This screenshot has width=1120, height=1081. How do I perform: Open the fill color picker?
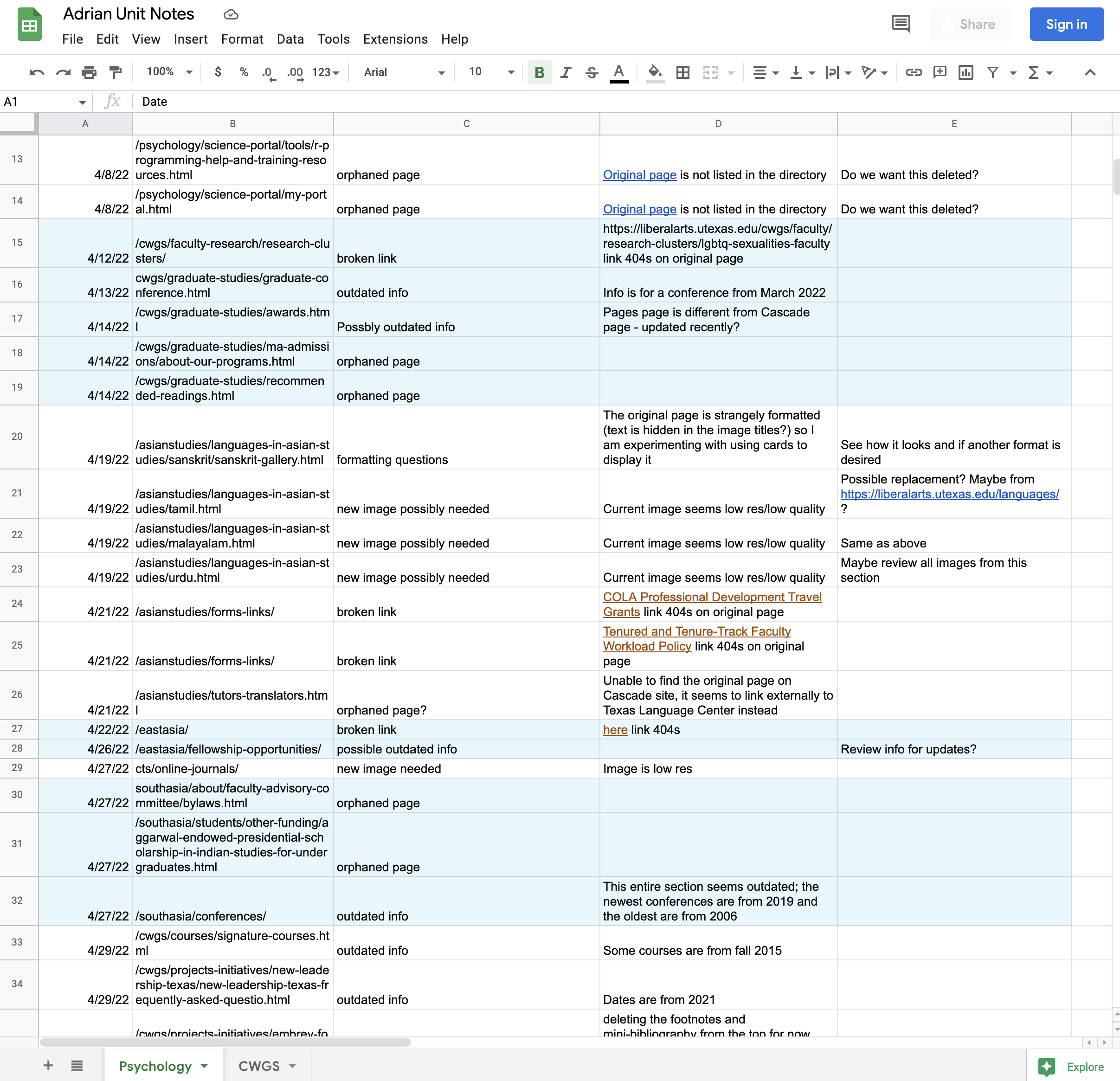pos(655,72)
